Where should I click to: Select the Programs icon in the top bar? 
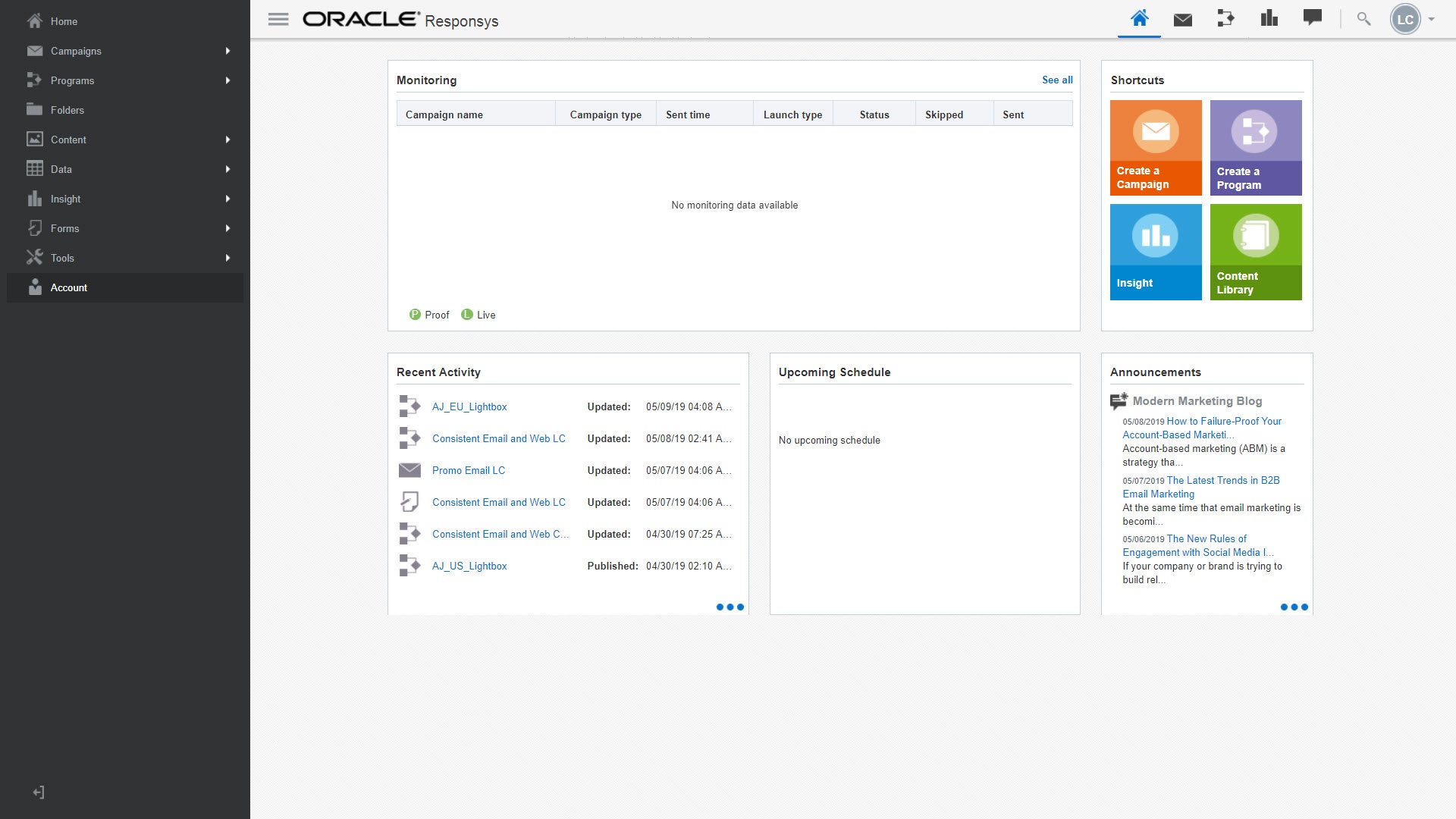point(1225,18)
